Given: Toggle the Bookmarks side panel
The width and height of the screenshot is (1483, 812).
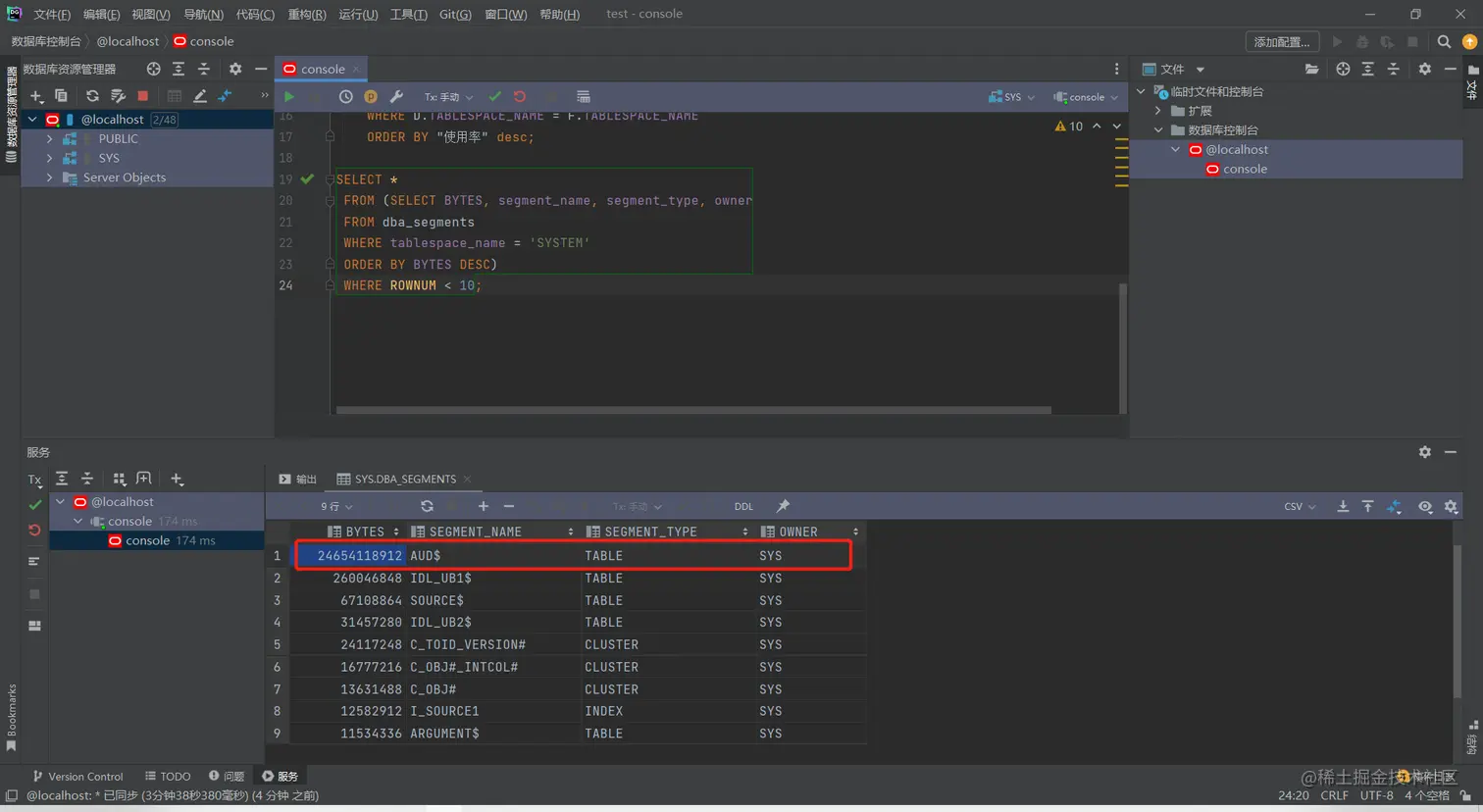Looking at the screenshot, I should 11,718.
